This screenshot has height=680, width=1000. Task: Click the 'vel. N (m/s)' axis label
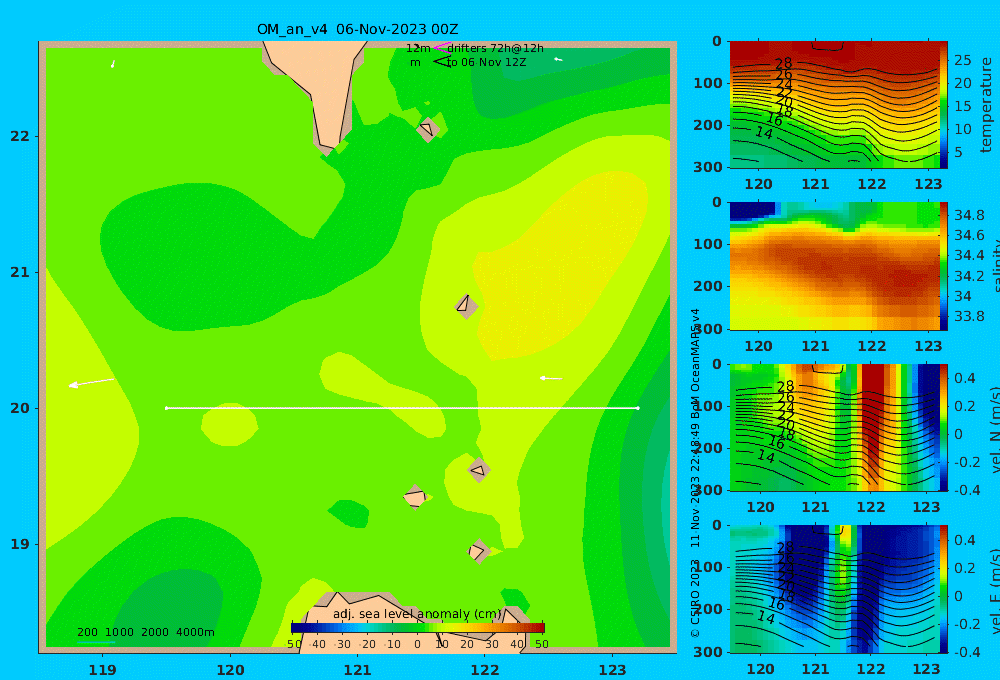[x=995, y=429]
